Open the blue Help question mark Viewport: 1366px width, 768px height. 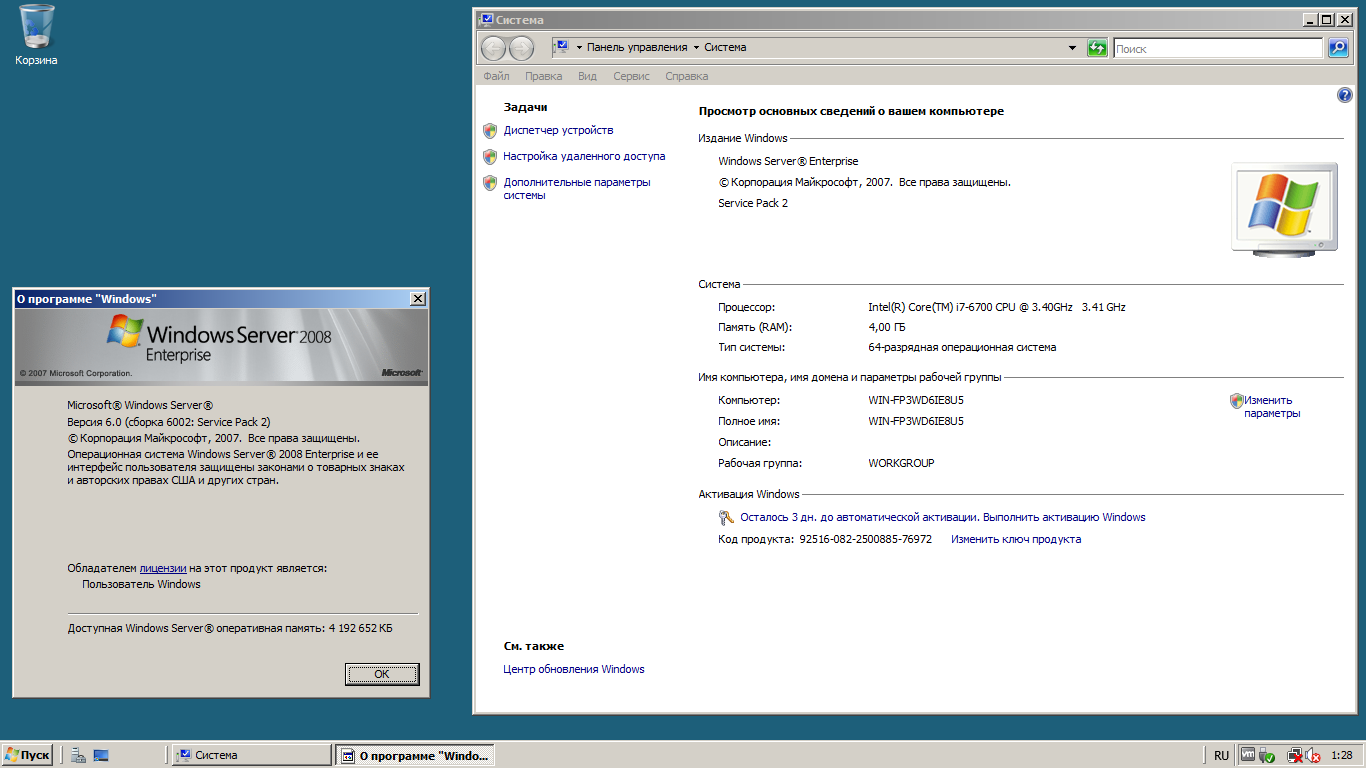[1345, 95]
